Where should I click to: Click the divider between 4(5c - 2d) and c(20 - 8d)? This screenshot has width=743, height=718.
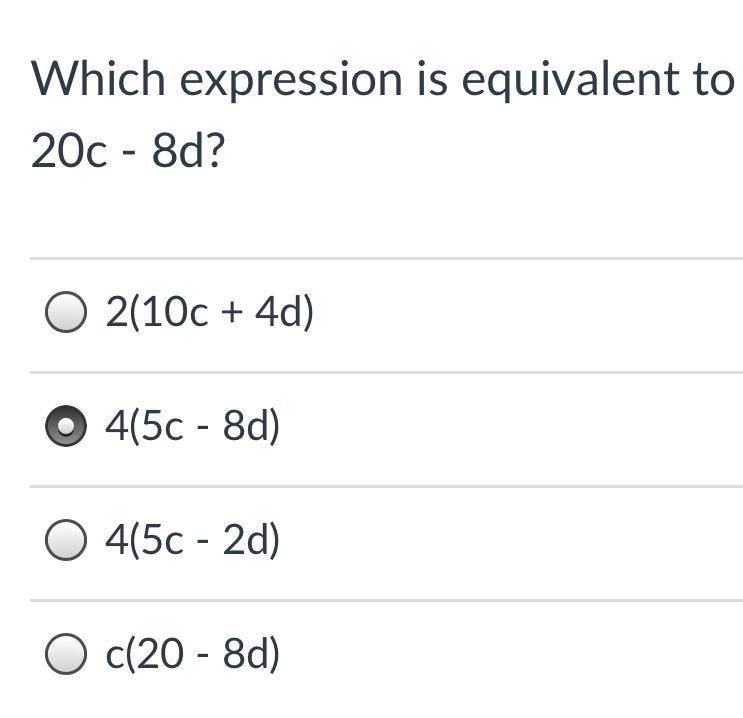pyautogui.click(x=386, y=600)
